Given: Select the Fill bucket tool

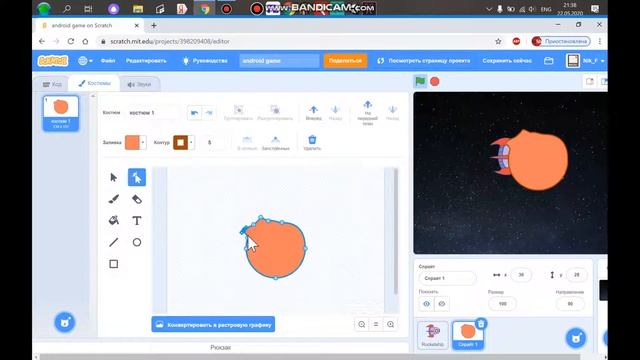Looking at the screenshot, I should click(x=113, y=221).
